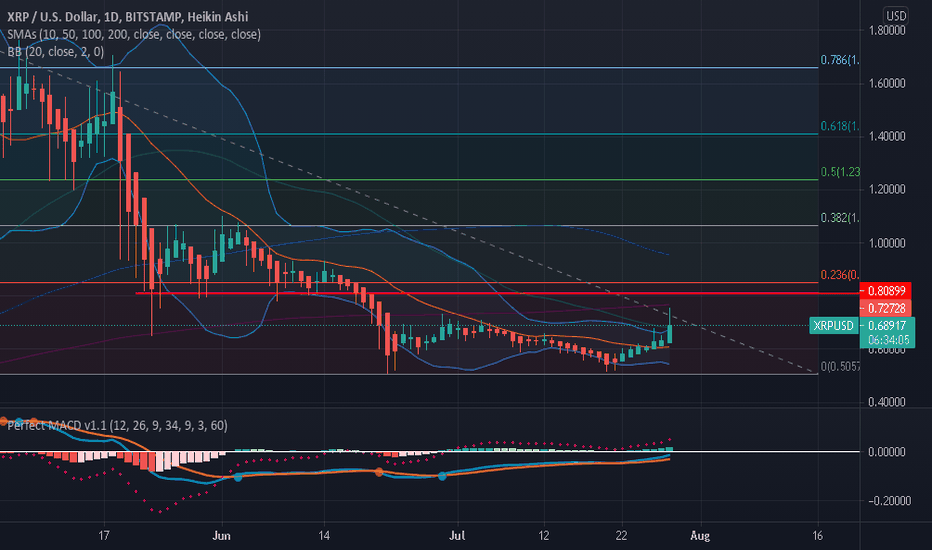Click the blue MACD crossover dot near June
Viewport: 932px width, 550px height.
click(238, 477)
